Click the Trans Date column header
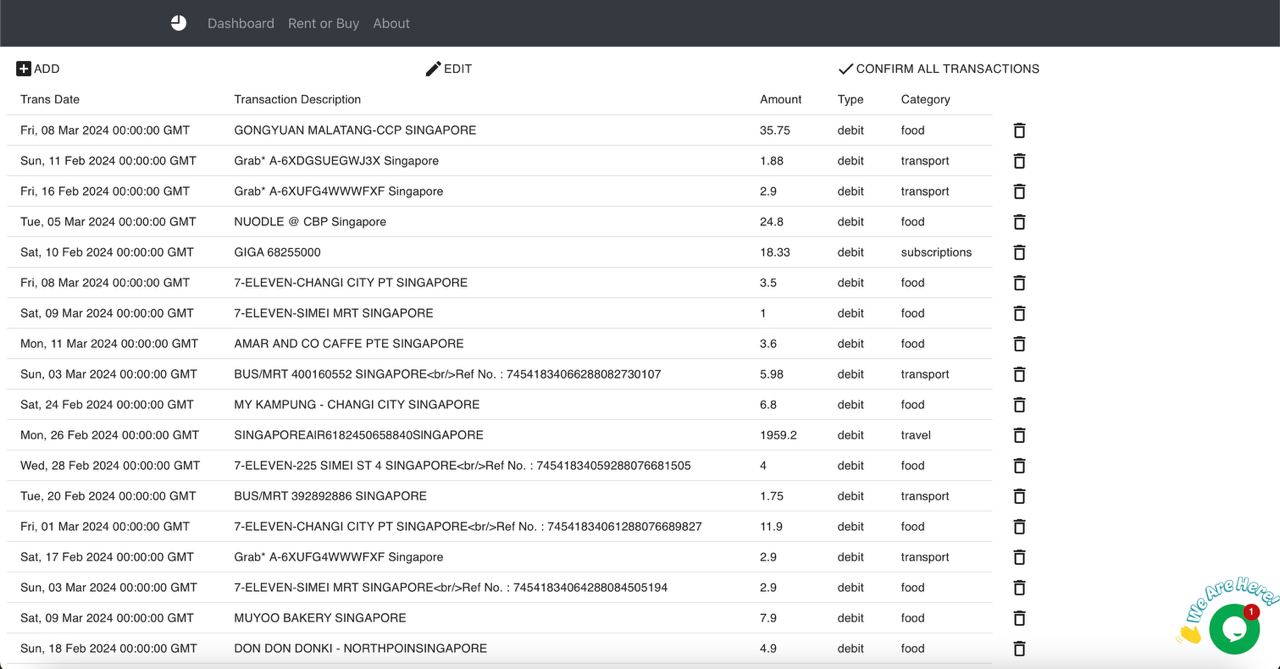The image size is (1280, 669). tap(50, 99)
